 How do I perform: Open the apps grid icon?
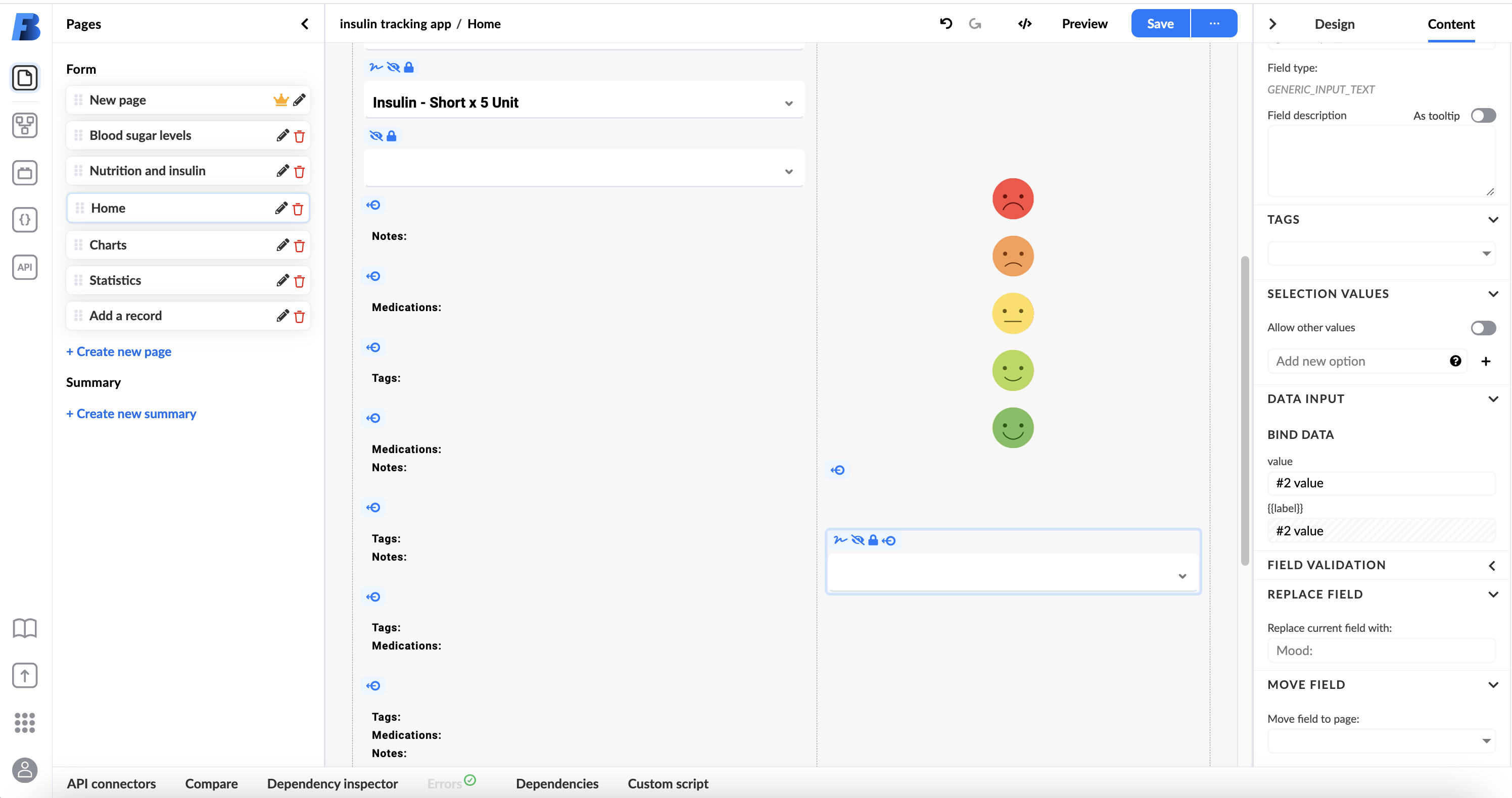[x=25, y=723]
